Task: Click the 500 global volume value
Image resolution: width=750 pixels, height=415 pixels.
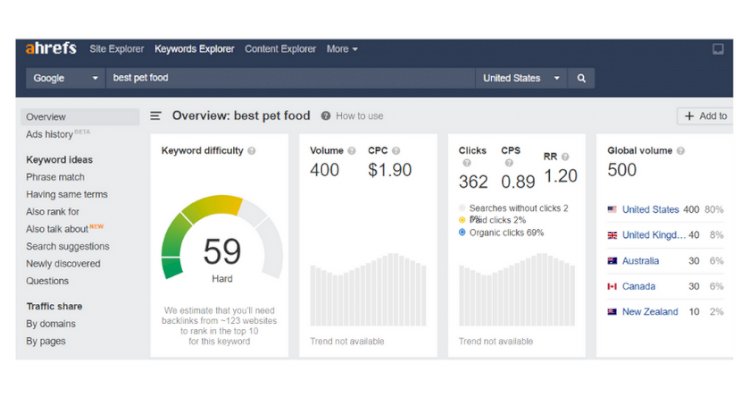Action: point(622,170)
